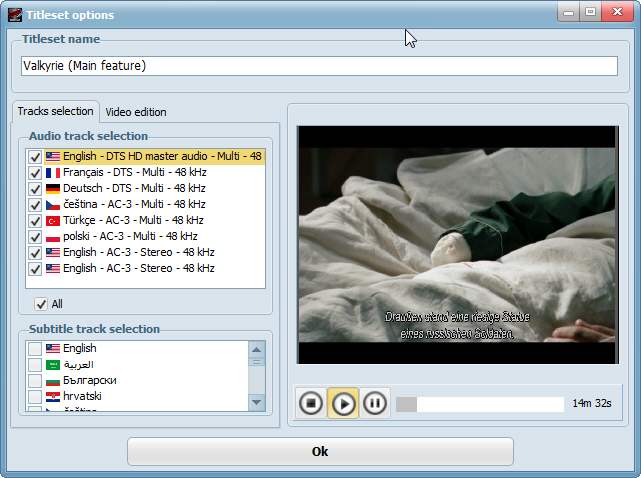Enable the Arabic subtitle track
This screenshot has height=478, width=641.
coord(35,365)
